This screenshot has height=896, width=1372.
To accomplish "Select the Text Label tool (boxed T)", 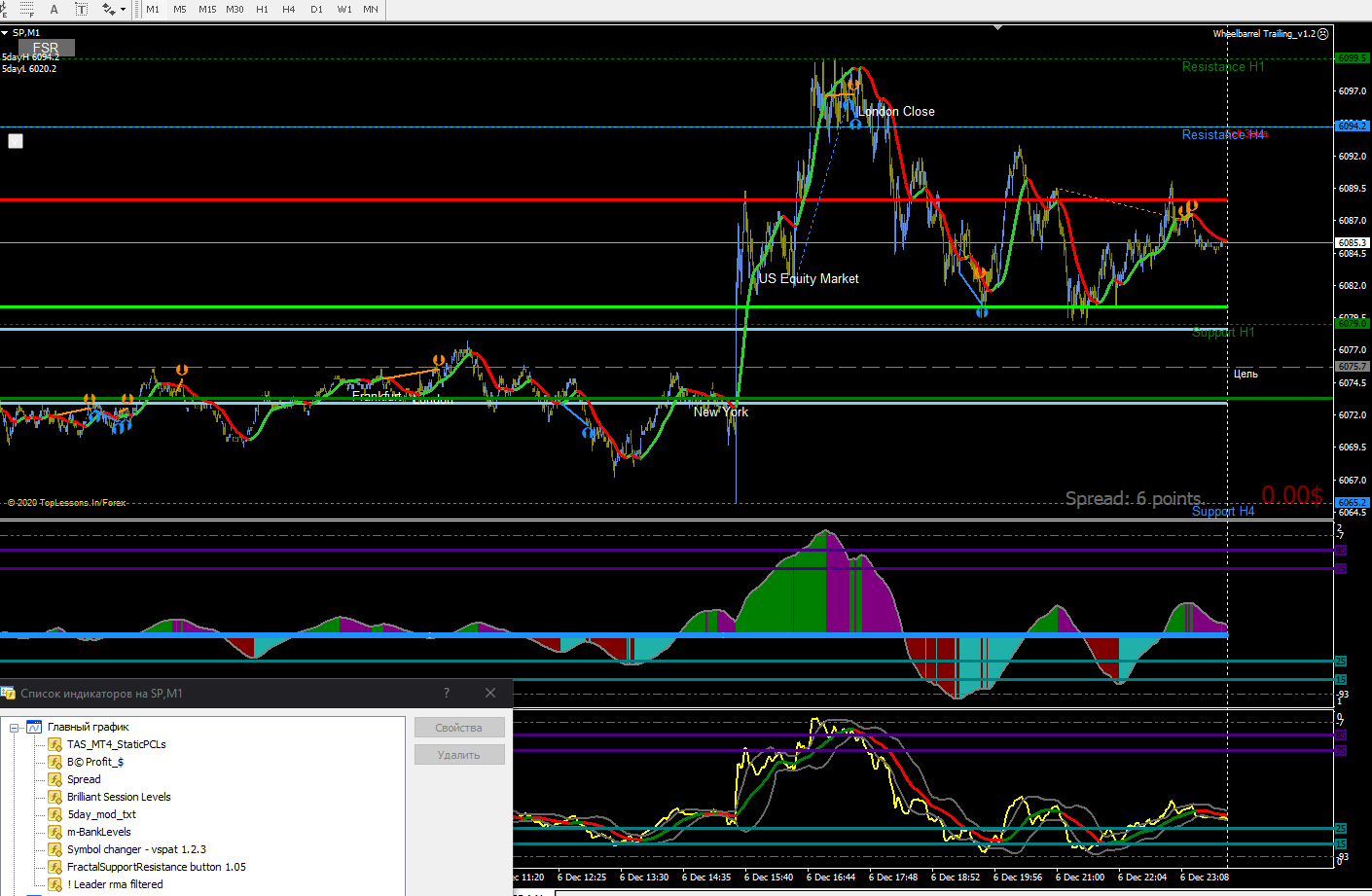I will 82,9.
